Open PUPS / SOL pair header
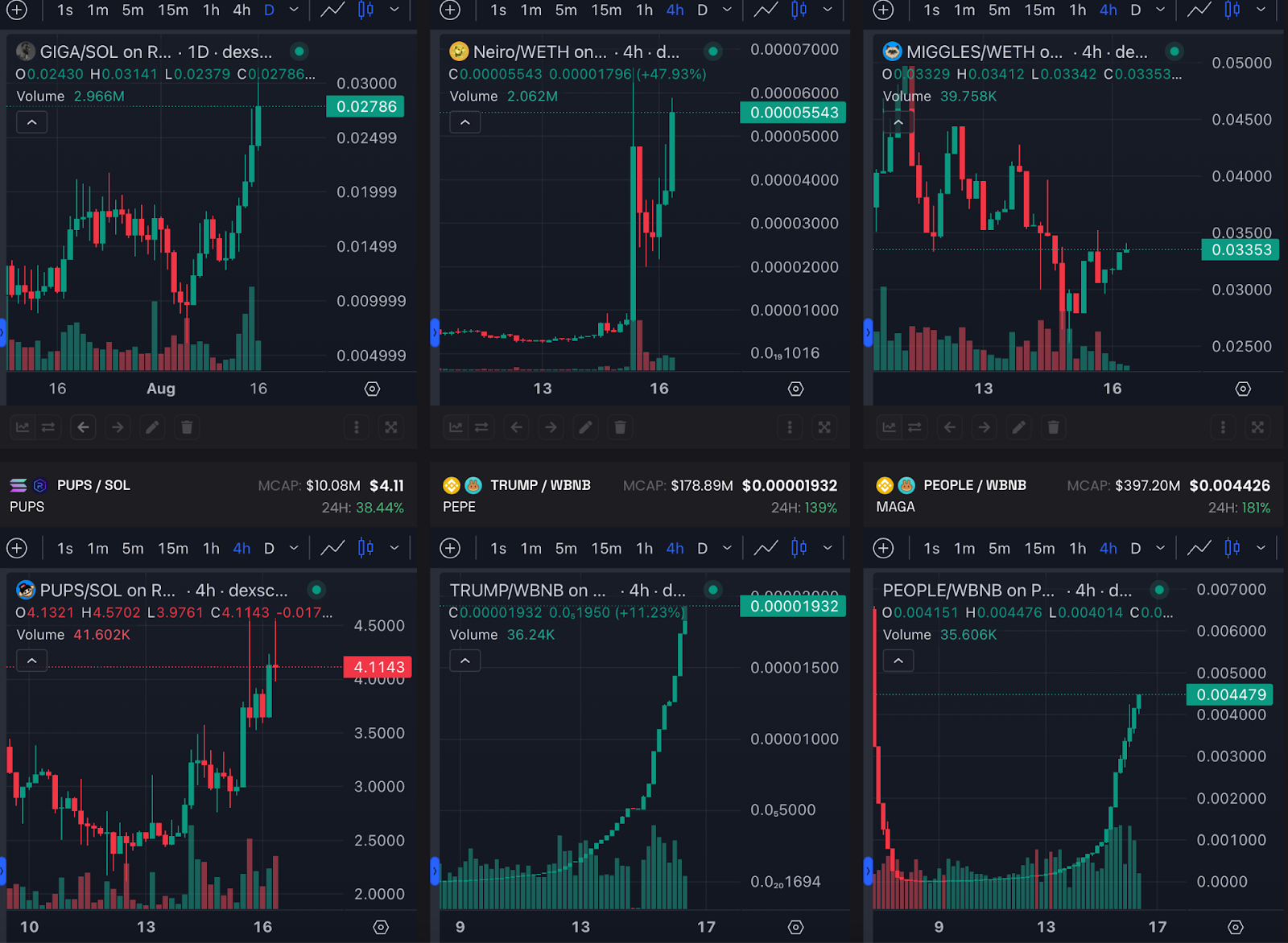The width and height of the screenshot is (1288, 943). pyautogui.click(x=93, y=485)
